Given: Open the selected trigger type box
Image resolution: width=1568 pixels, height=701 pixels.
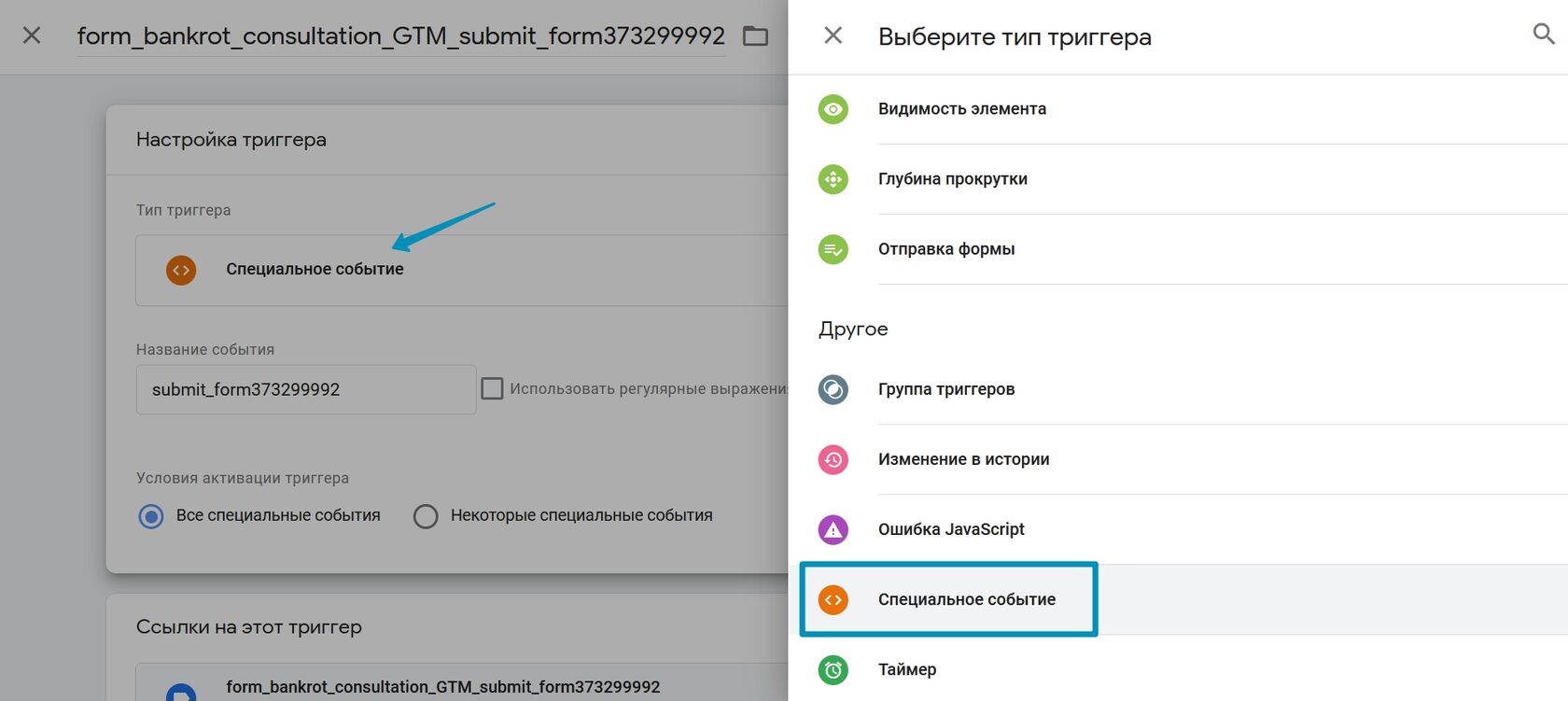Looking at the screenshot, I should click(462, 270).
